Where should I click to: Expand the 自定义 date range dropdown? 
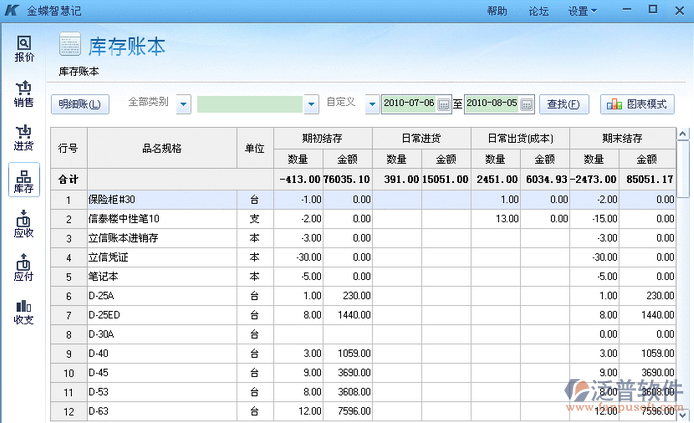pyautogui.click(x=371, y=103)
